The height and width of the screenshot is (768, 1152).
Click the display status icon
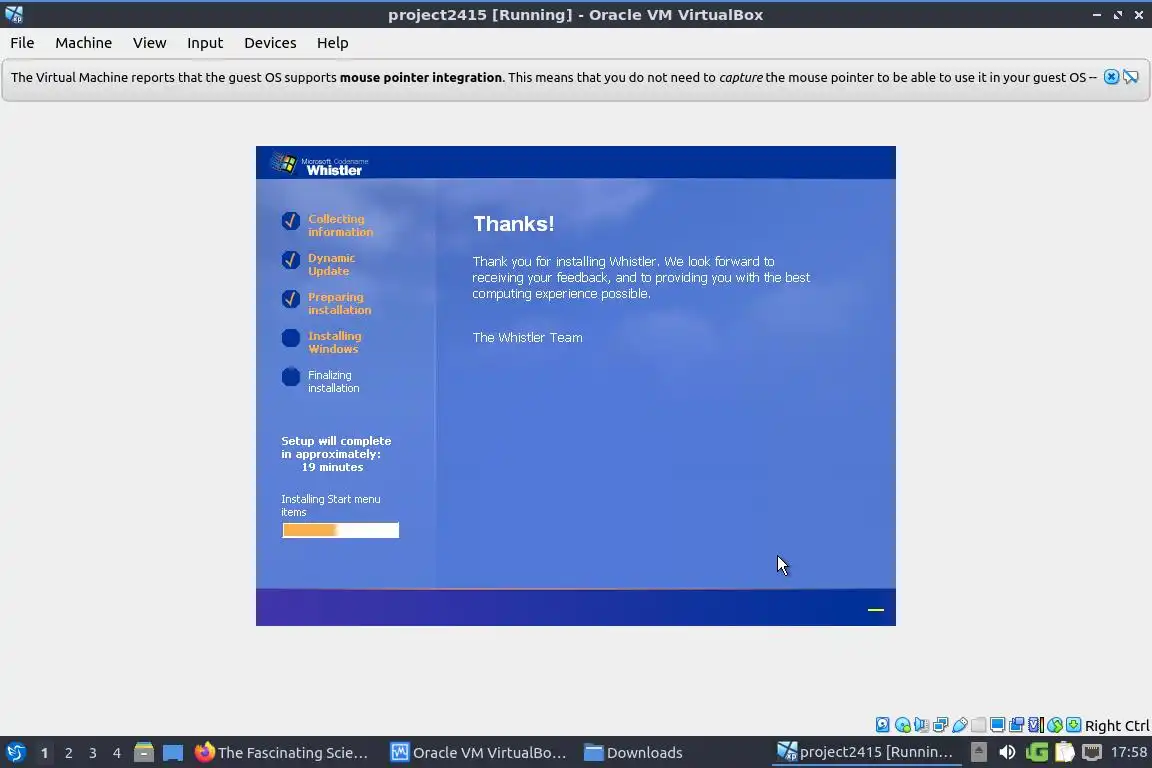tap(998, 725)
